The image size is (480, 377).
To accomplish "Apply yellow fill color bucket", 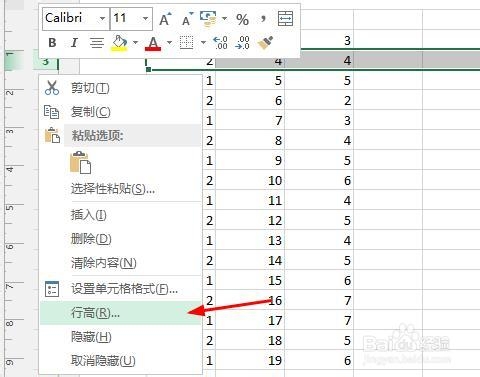I will (x=119, y=43).
